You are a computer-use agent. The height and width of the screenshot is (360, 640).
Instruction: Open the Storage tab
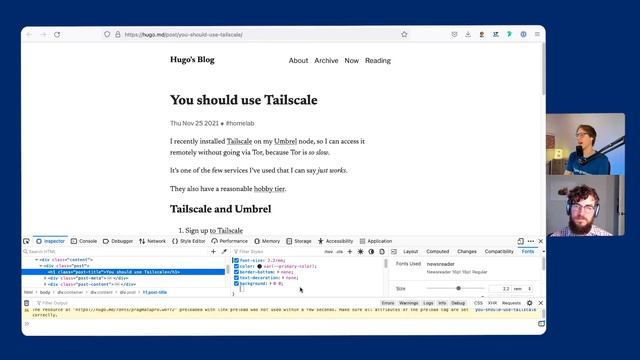[x=299, y=241]
